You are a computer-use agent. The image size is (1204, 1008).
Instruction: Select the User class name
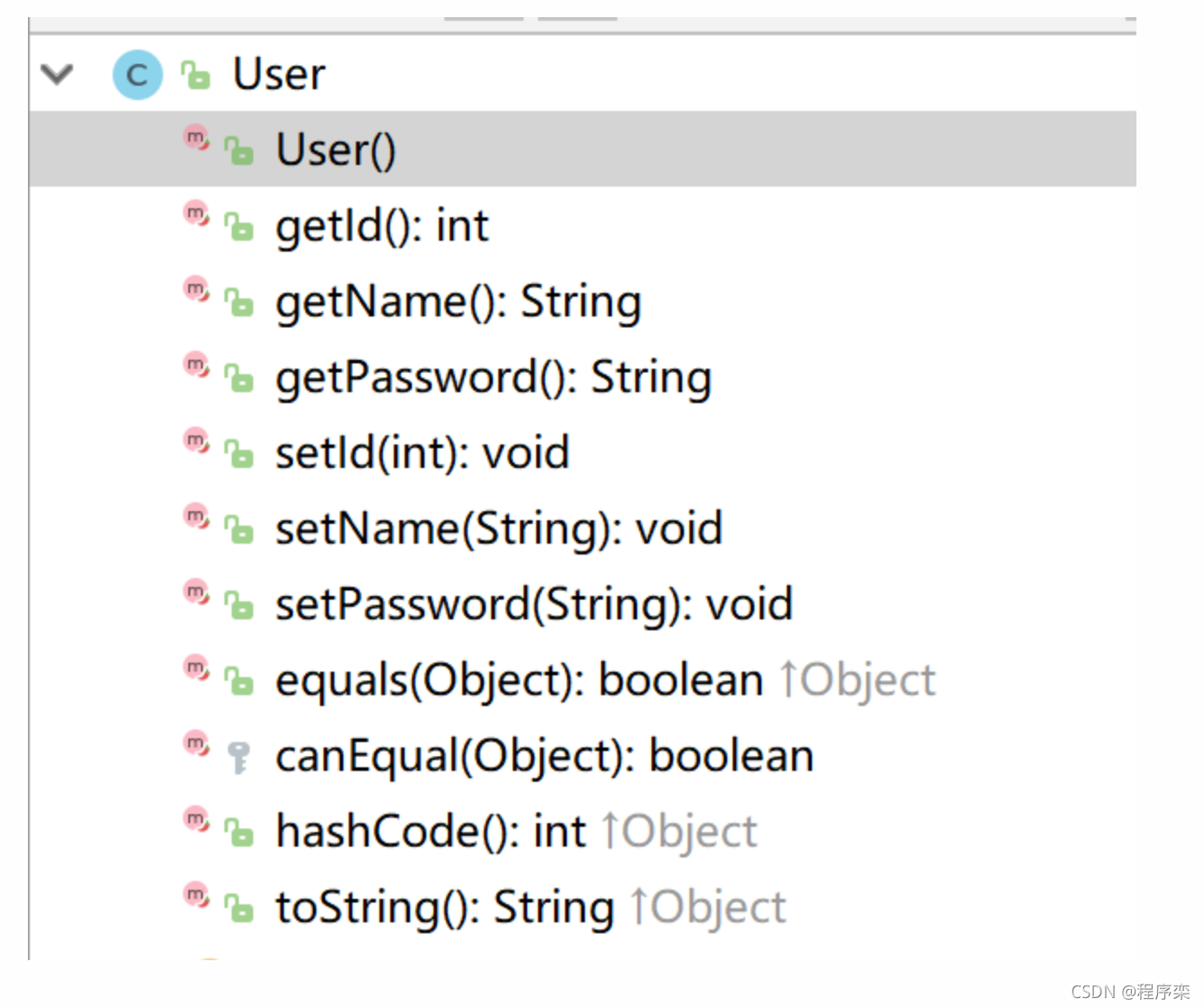[278, 74]
